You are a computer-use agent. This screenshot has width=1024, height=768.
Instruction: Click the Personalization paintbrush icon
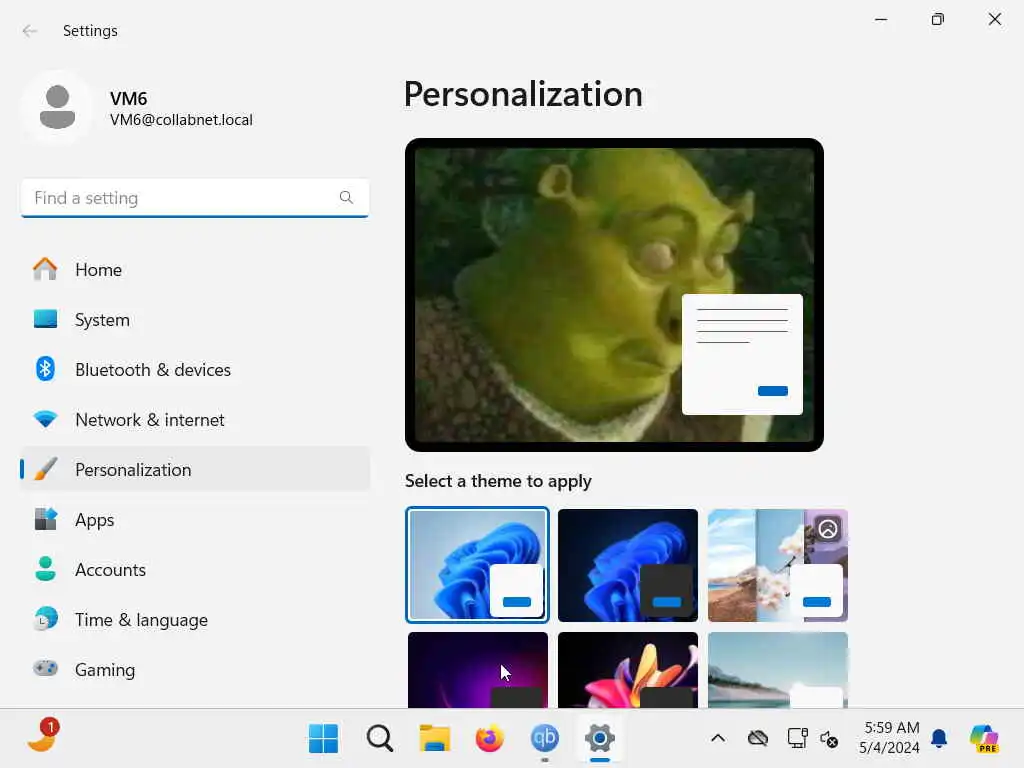(x=45, y=469)
